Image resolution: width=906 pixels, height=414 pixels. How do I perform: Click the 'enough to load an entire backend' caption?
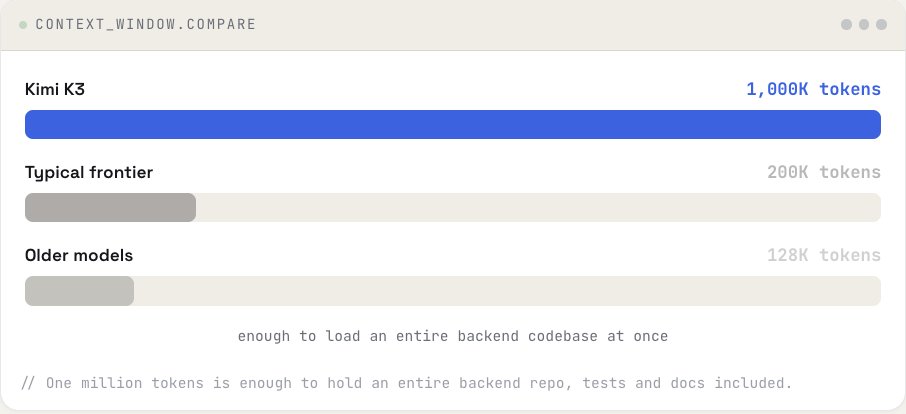(453, 336)
